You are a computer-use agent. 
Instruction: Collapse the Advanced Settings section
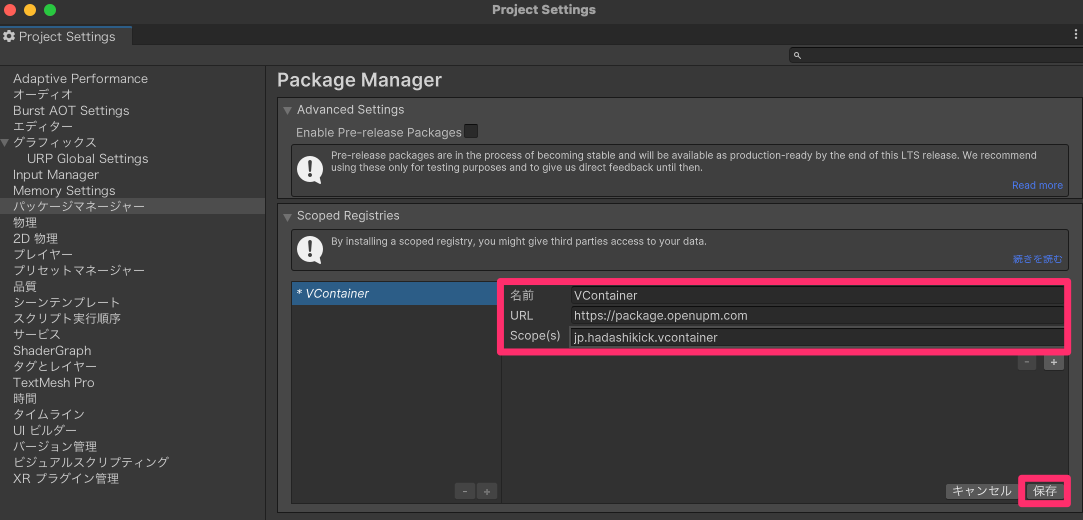click(287, 110)
